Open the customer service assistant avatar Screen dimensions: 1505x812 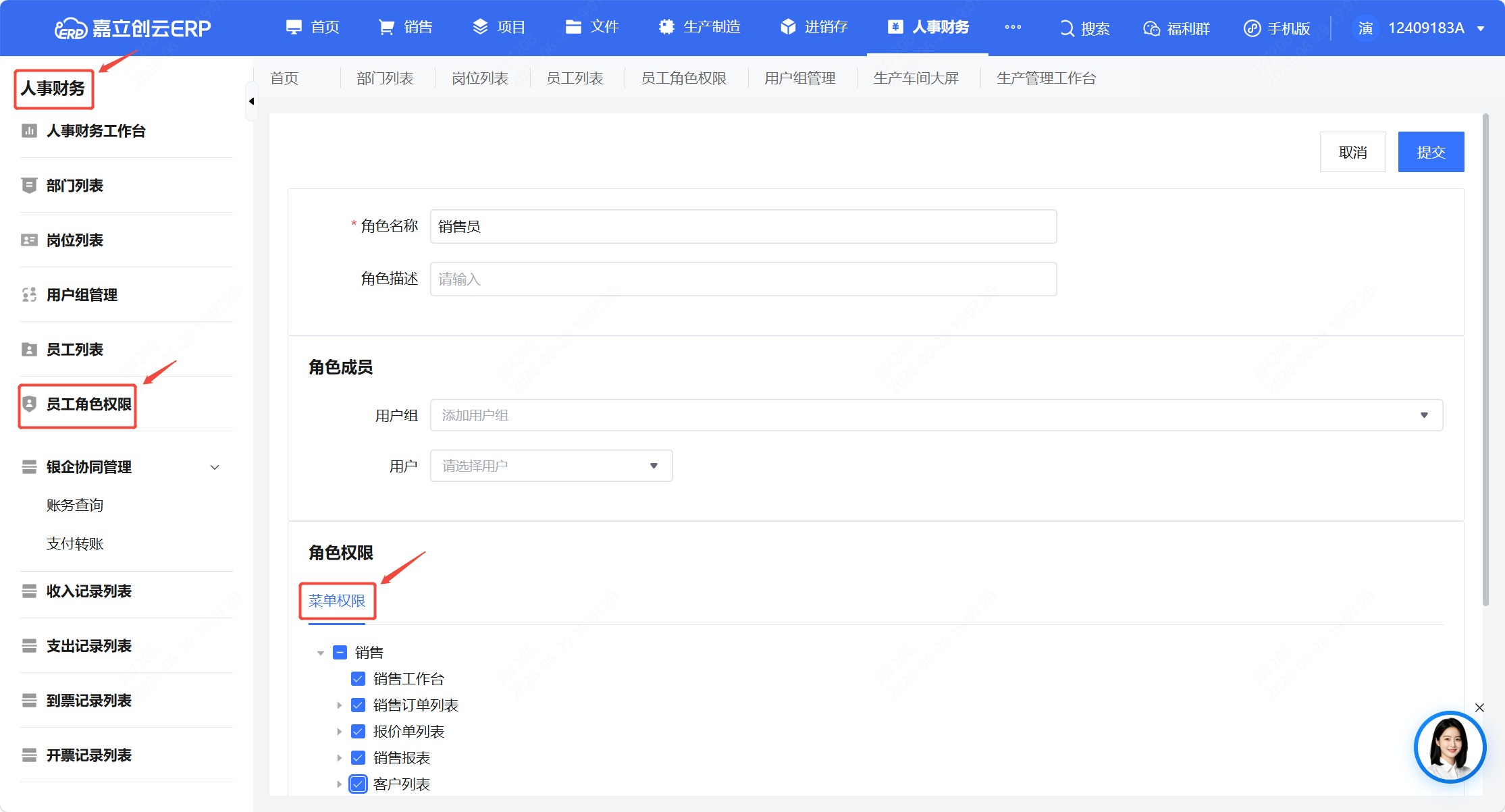click(x=1450, y=747)
